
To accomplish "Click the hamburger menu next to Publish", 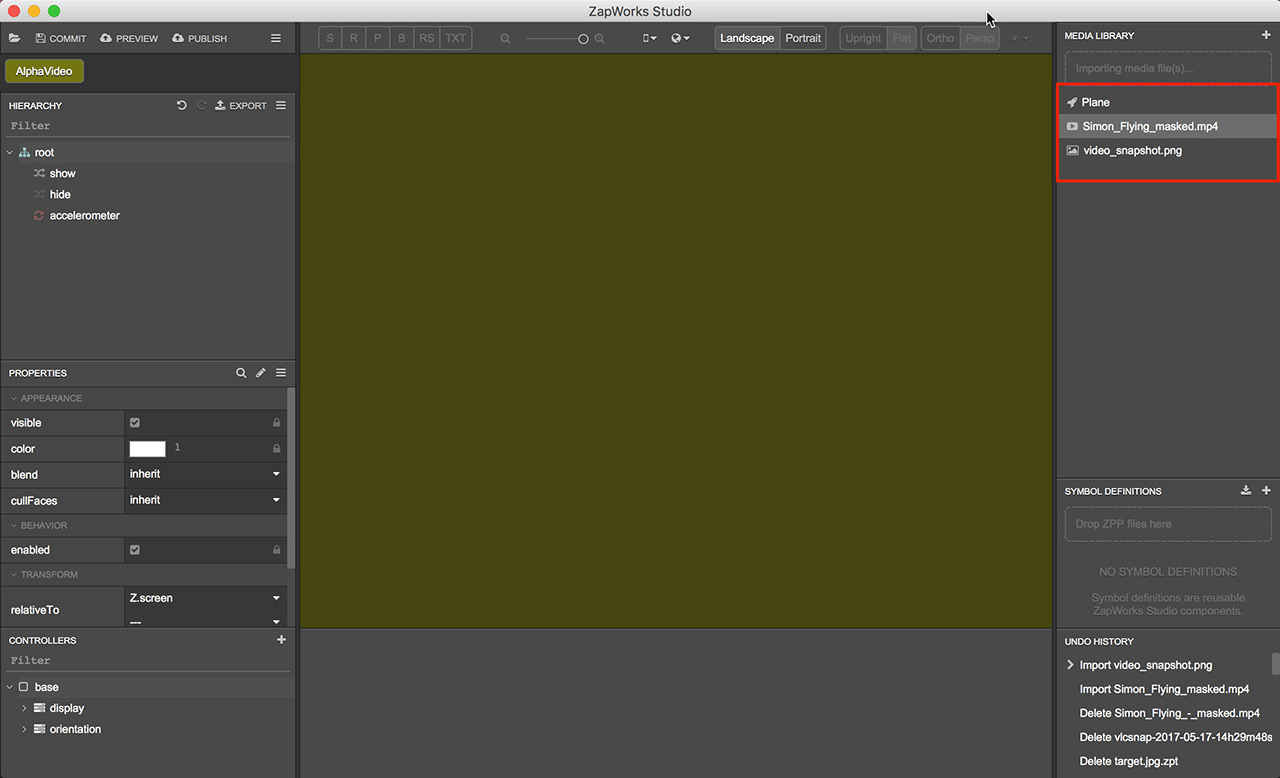I will pyautogui.click(x=276, y=38).
